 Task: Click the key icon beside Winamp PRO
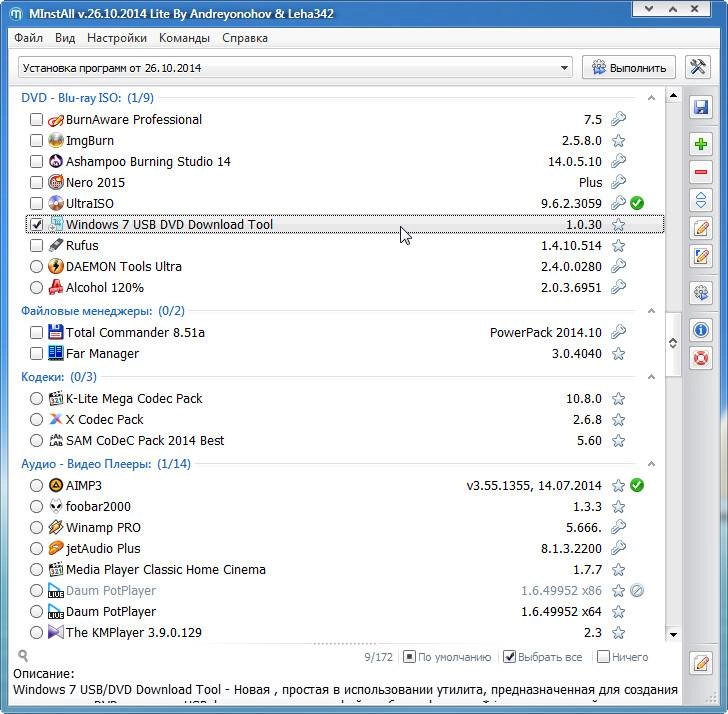point(618,527)
